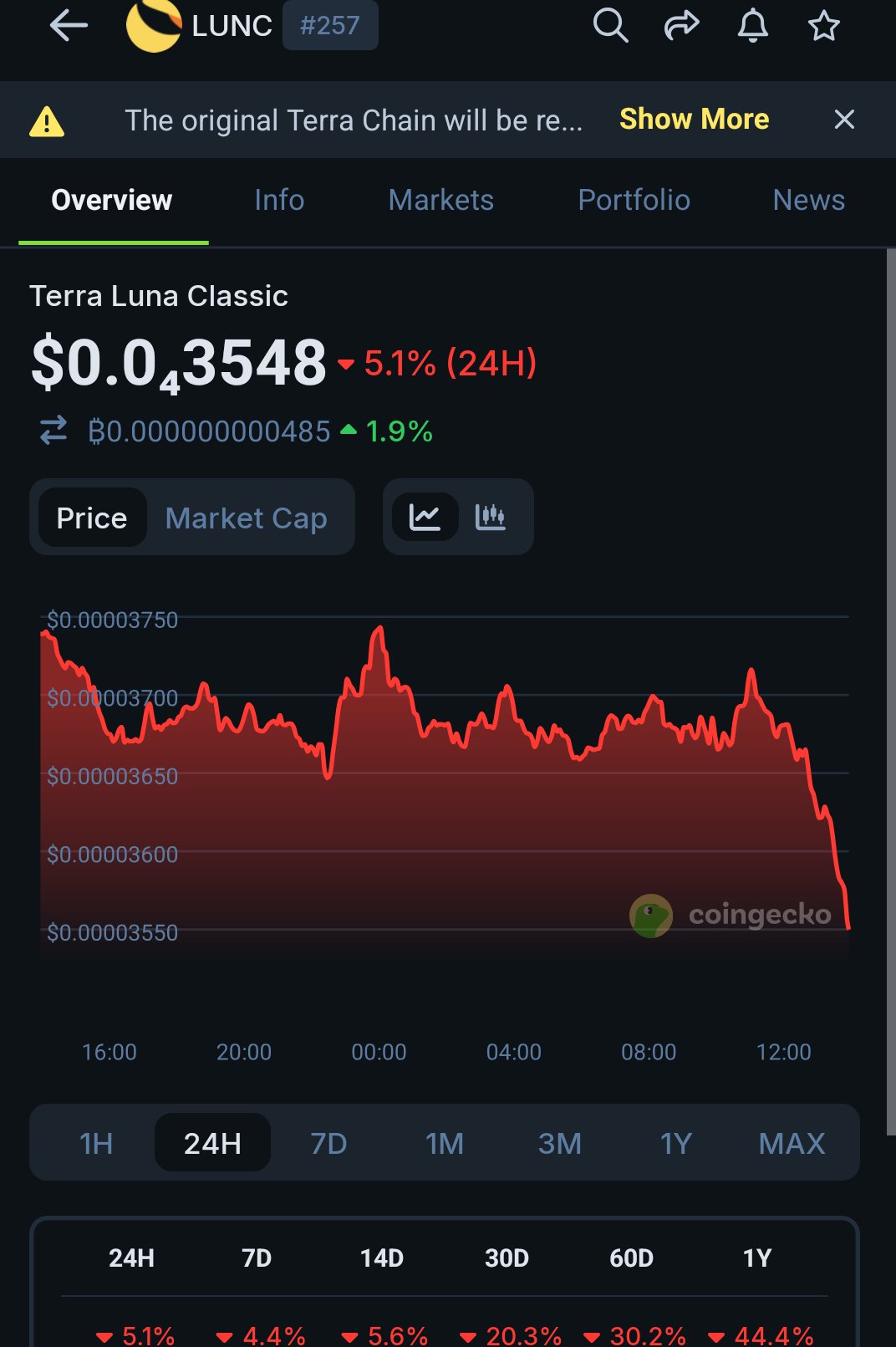The image size is (896, 1347).
Task: Tap the share arrow icon
Action: [681, 26]
